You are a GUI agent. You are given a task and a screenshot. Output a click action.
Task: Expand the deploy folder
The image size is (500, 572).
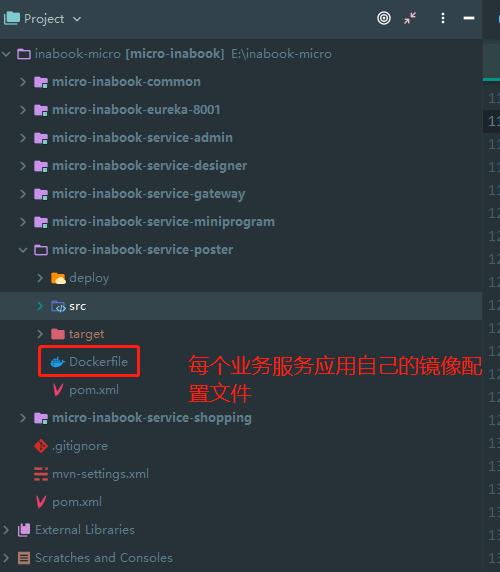tap(40, 278)
